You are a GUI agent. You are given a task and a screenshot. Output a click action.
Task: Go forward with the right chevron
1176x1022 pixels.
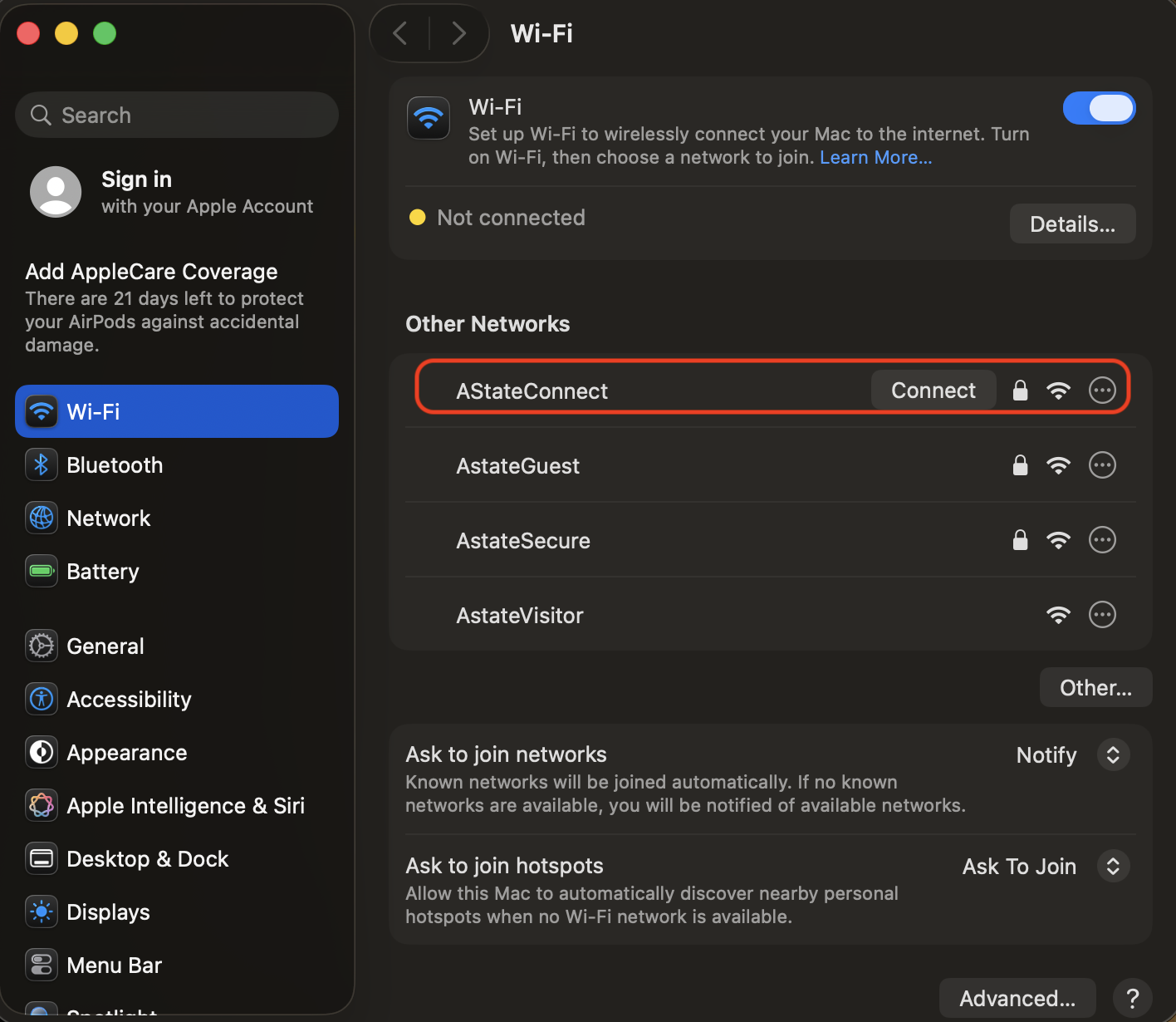458,33
